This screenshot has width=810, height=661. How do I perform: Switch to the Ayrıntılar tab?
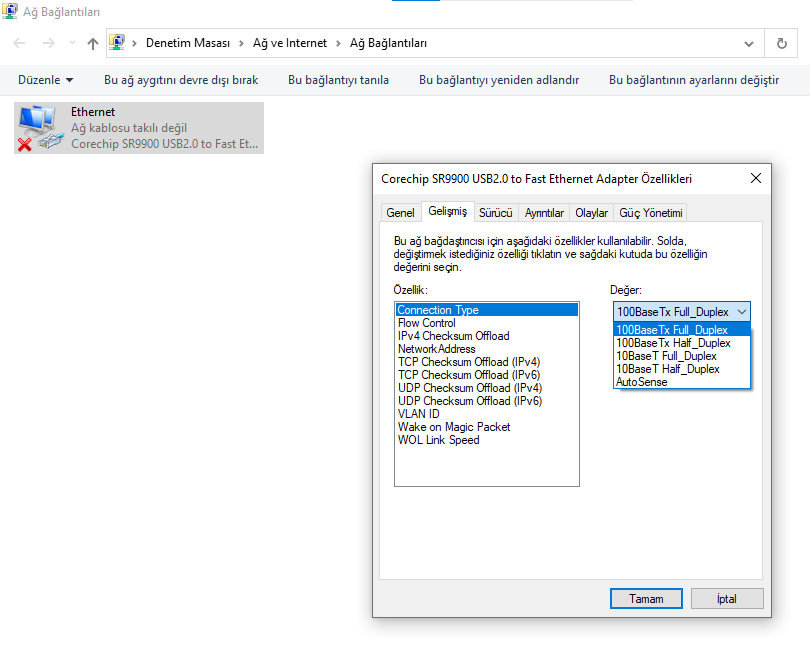point(544,213)
